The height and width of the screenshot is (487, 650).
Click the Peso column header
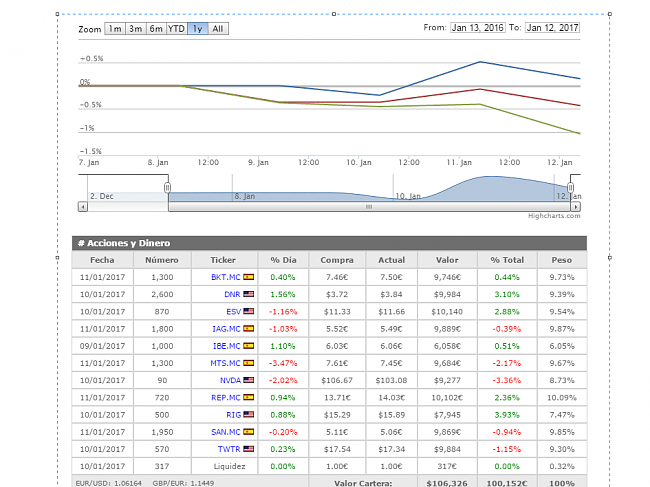(562, 260)
